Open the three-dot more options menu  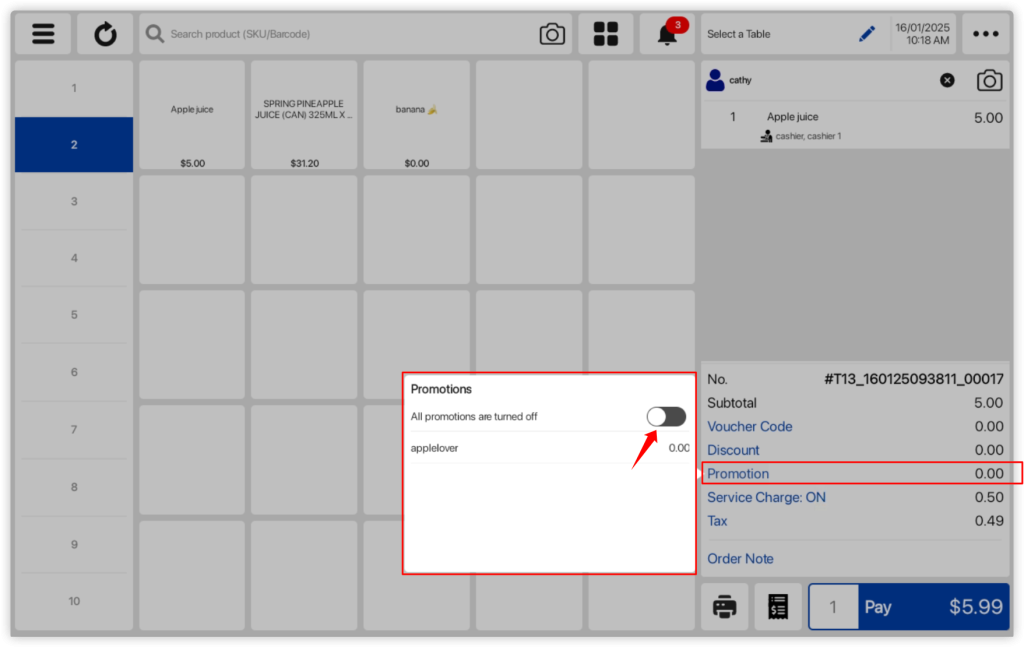985,34
